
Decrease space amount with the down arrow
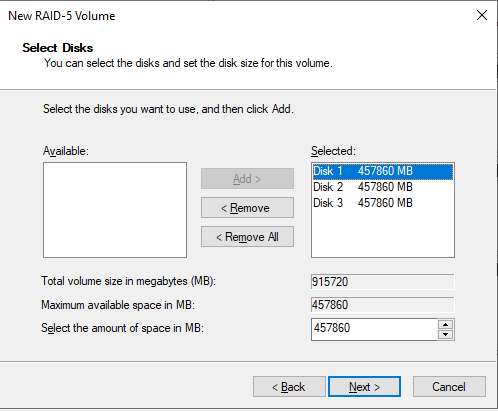(446, 334)
